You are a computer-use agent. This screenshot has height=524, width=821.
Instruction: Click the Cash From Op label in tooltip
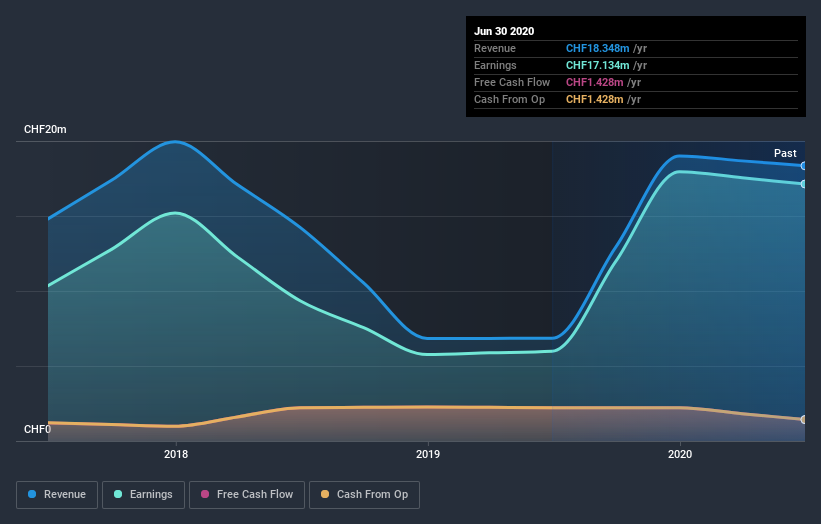509,99
